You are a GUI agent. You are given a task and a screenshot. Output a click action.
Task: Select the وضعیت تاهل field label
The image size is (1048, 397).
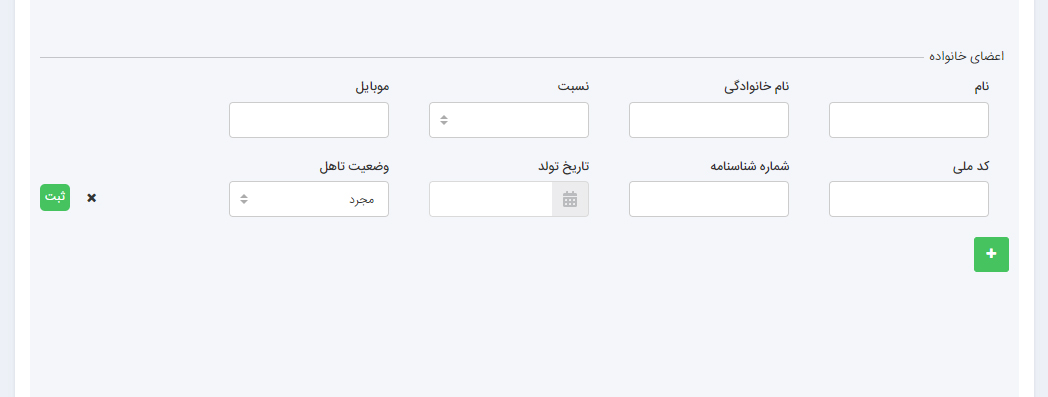(x=354, y=166)
